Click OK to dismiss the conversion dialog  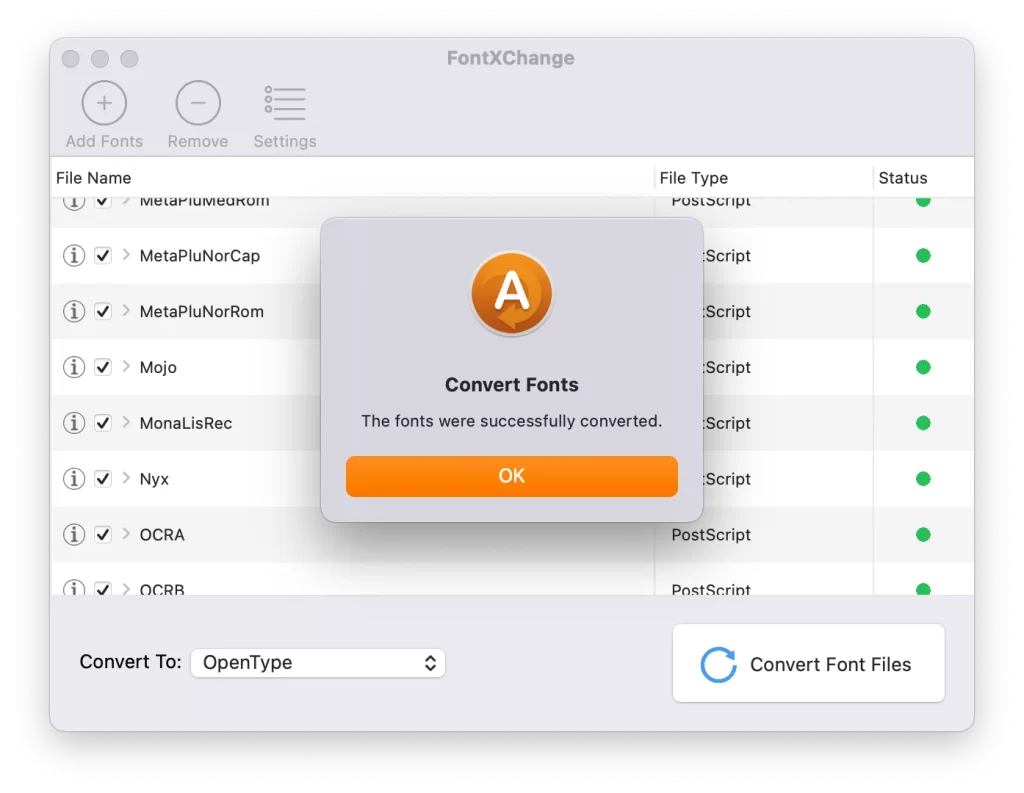coord(511,476)
